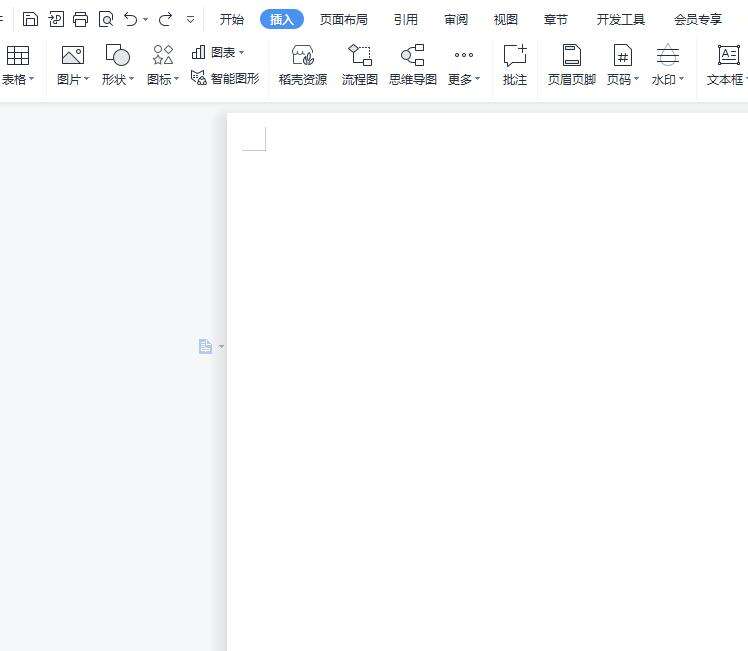Expand the arrow next to page-side document icon
This screenshot has height=651, width=748.
(x=221, y=347)
